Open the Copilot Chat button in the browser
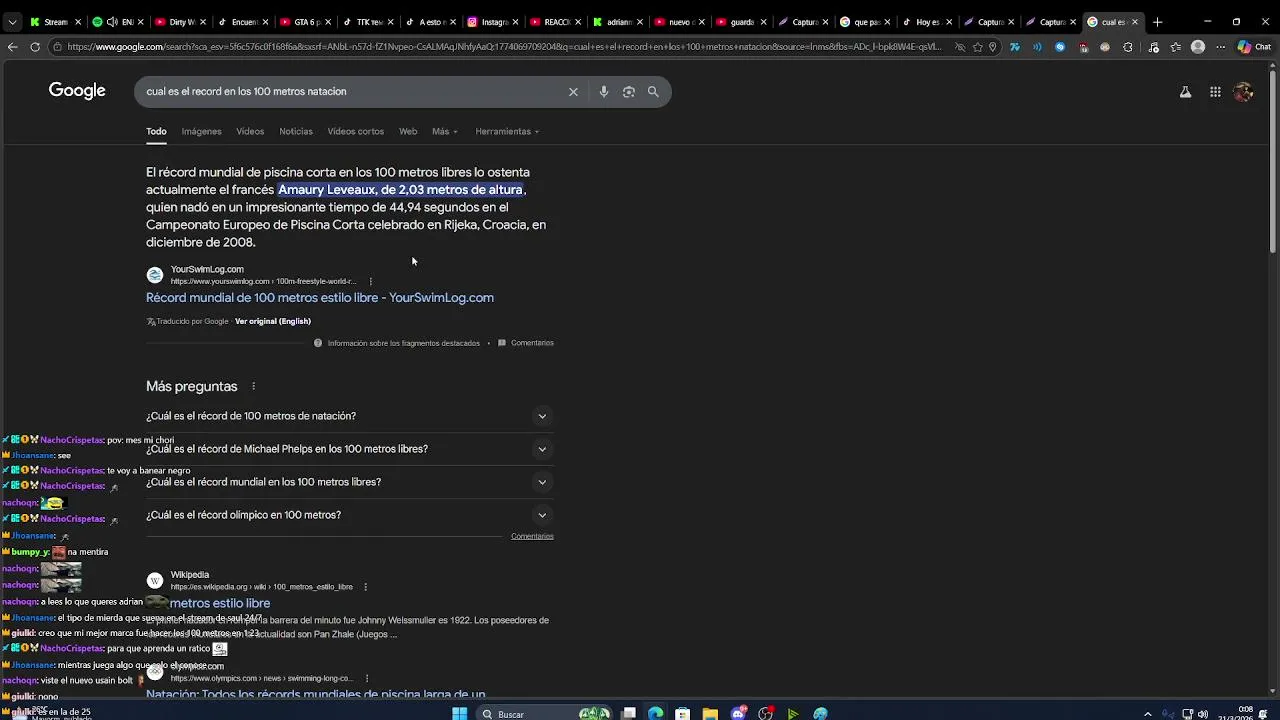Screen dimensions: 1280x720 tap(1254, 47)
